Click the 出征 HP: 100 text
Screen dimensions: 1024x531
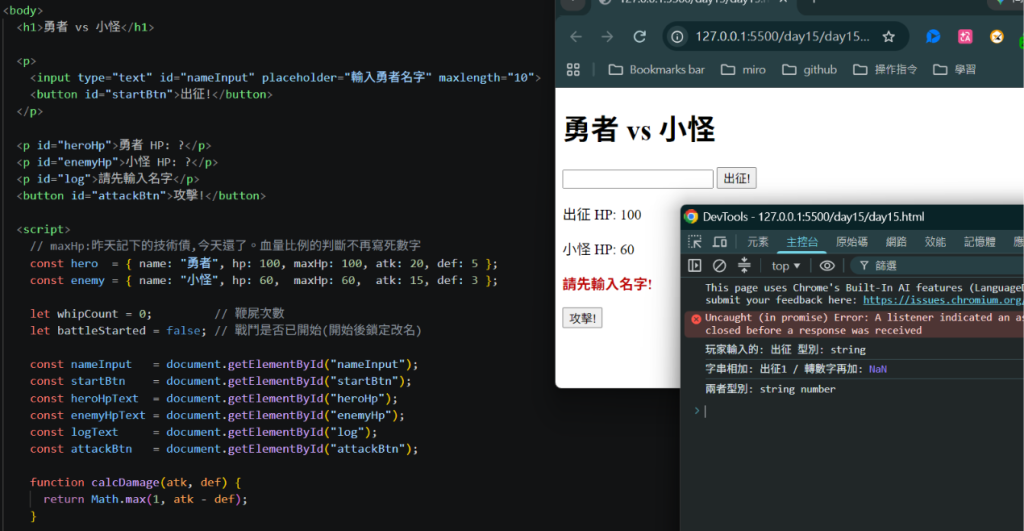(602, 215)
